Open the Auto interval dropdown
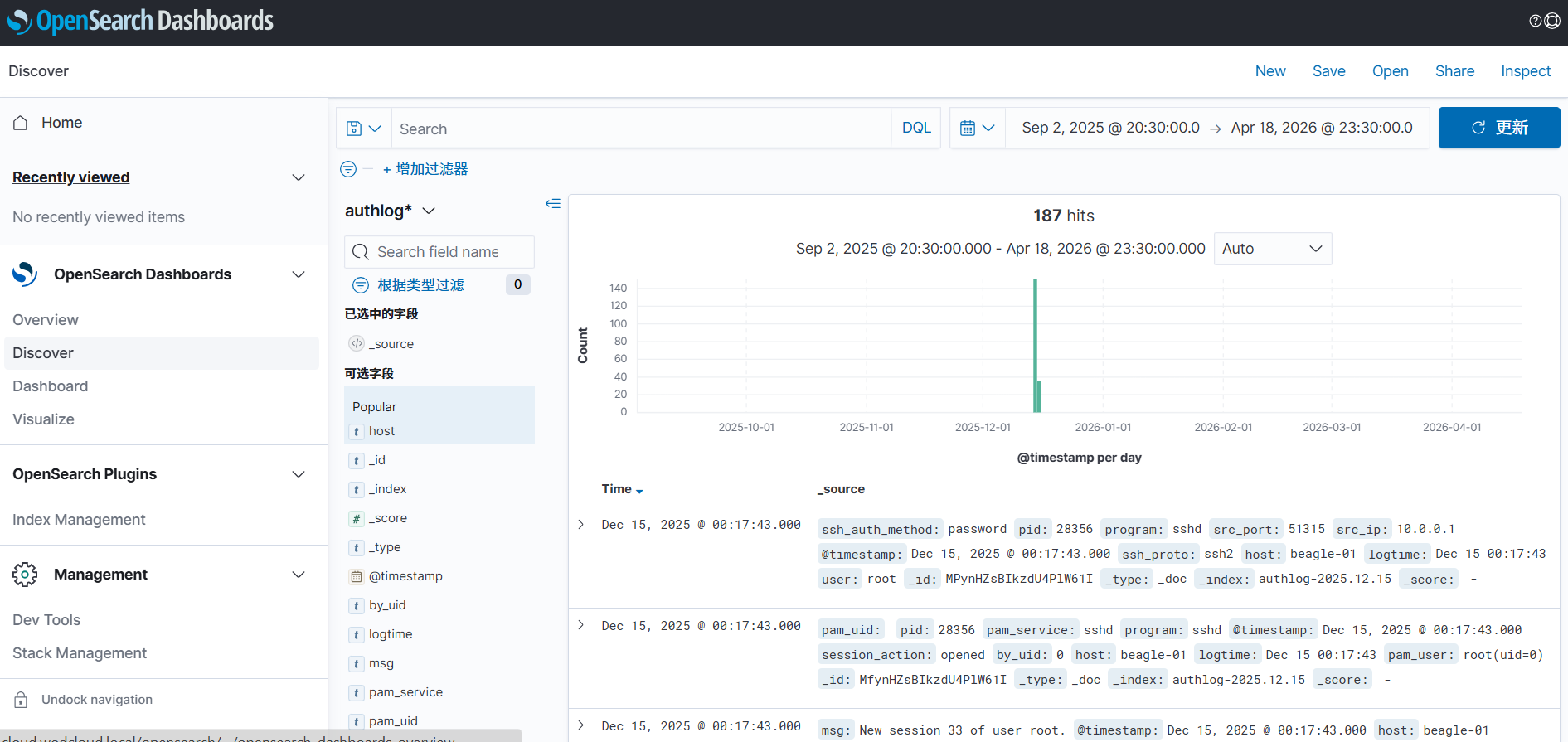 click(x=1273, y=249)
